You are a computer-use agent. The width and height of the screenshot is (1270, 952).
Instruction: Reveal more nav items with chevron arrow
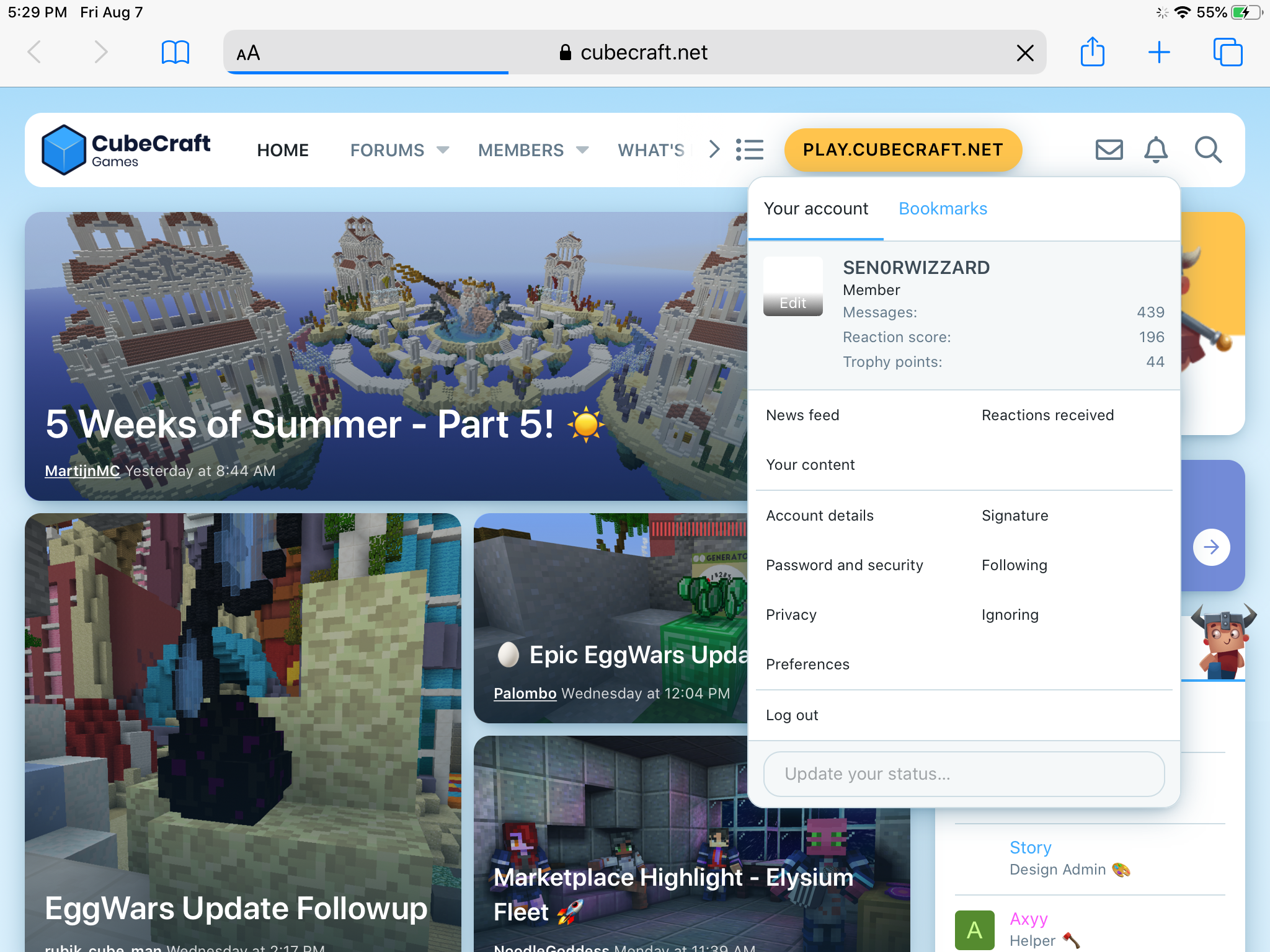click(714, 149)
